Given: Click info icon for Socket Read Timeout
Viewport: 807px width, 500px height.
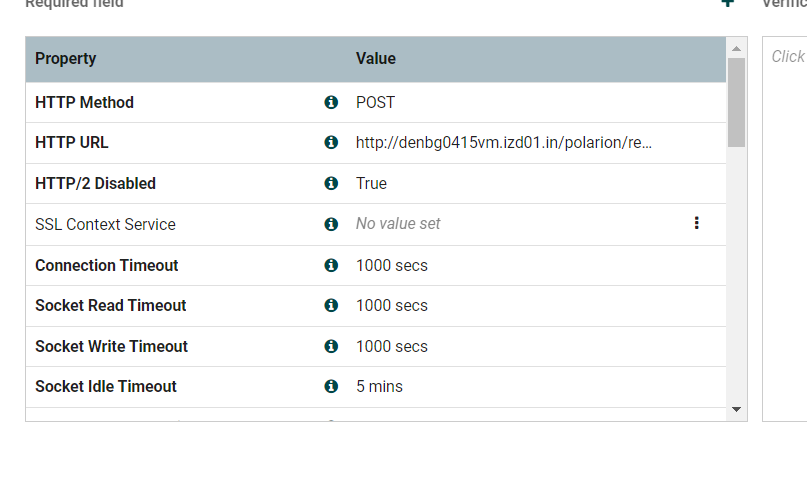Looking at the screenshot, I should coord(331,305).
